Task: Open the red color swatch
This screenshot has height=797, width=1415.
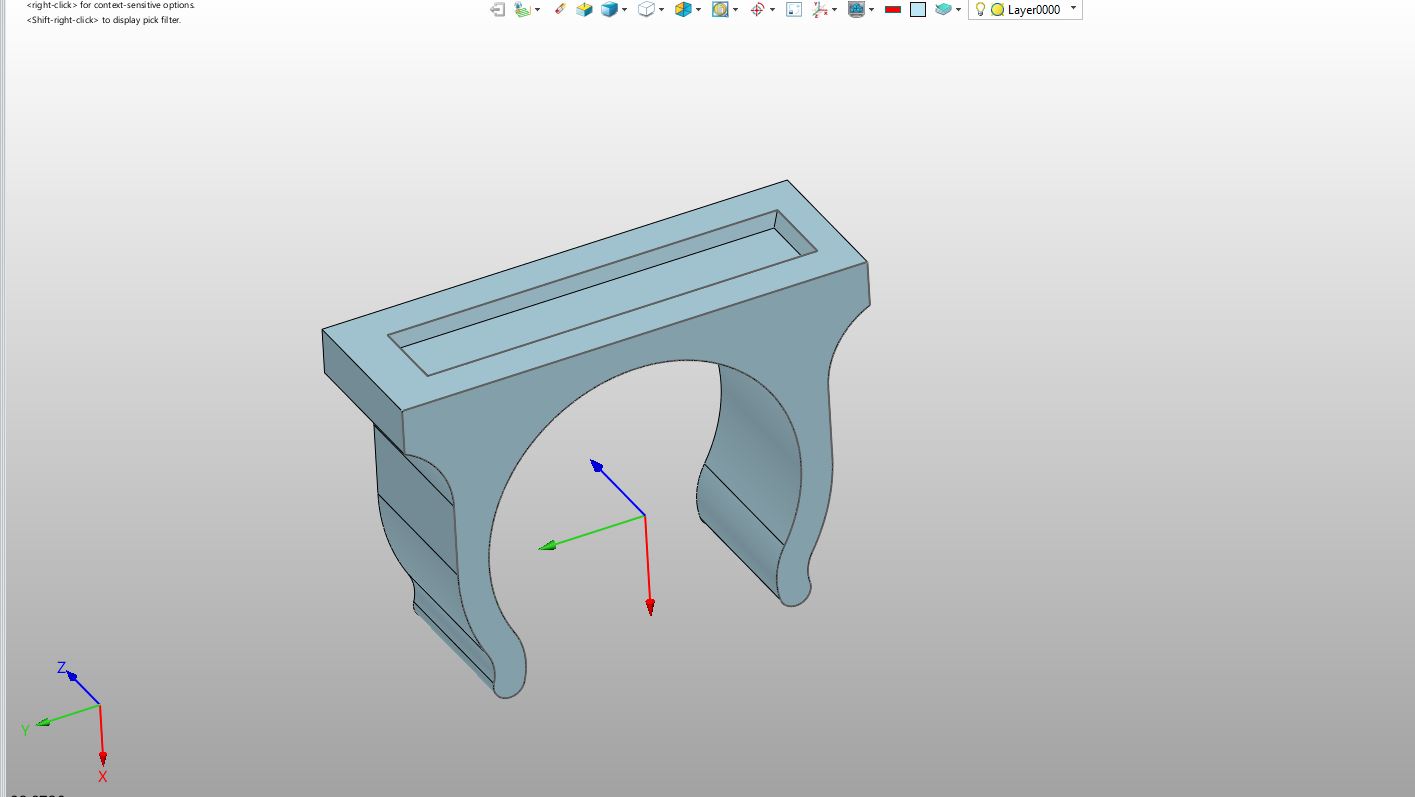Action: (x=893, y=9)
